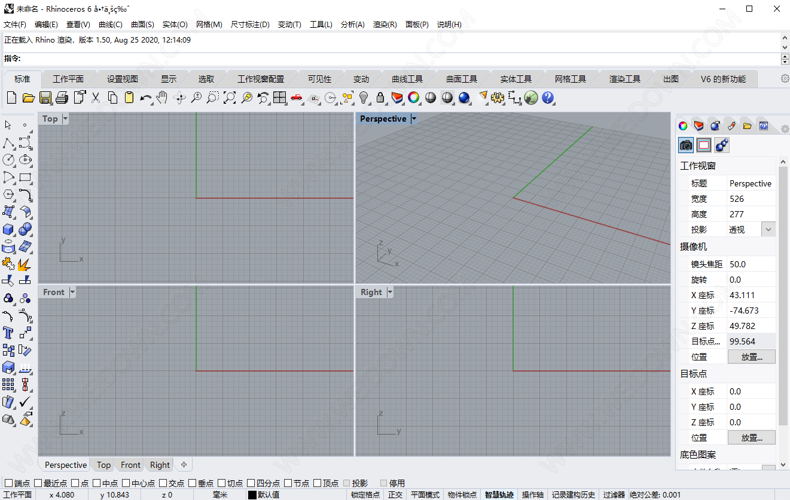Toggle 物件锁点 in status bar

tap(462, 495)
